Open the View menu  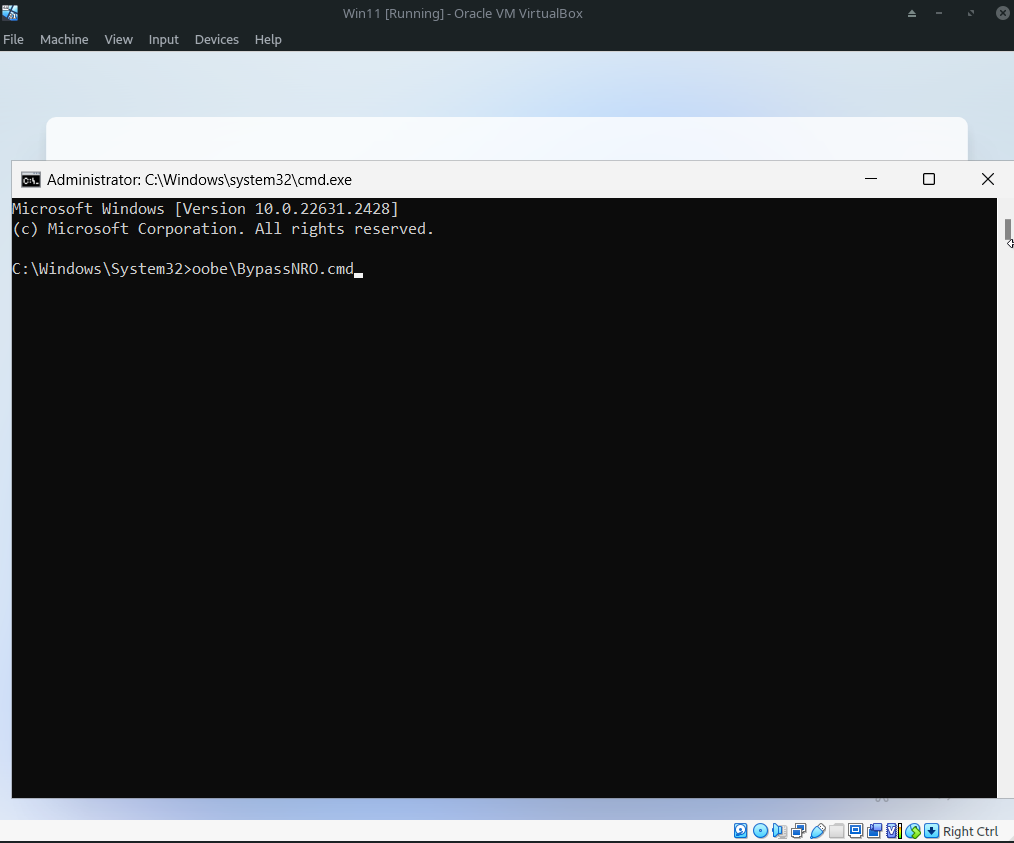click(x=118, y=39)
